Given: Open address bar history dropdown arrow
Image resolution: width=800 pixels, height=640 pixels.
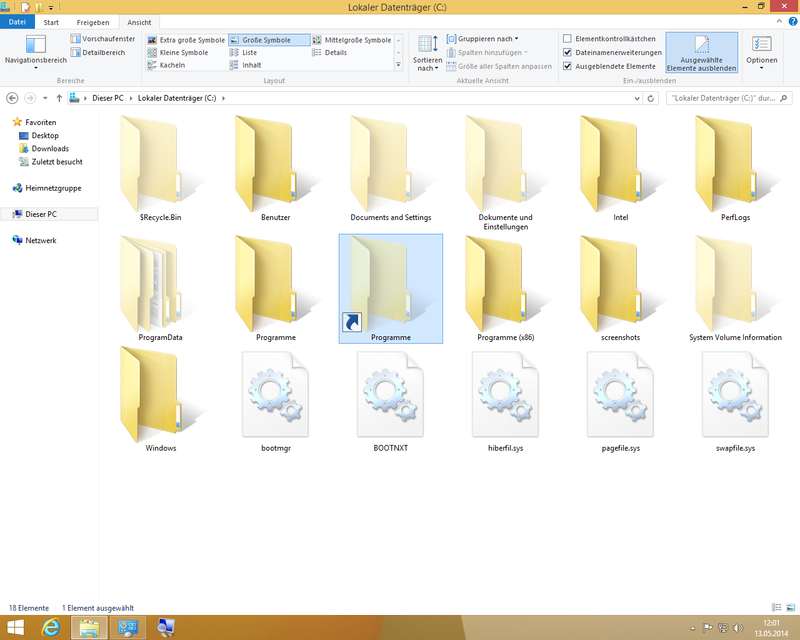Looking at the screenshot, I should [637, 98].
